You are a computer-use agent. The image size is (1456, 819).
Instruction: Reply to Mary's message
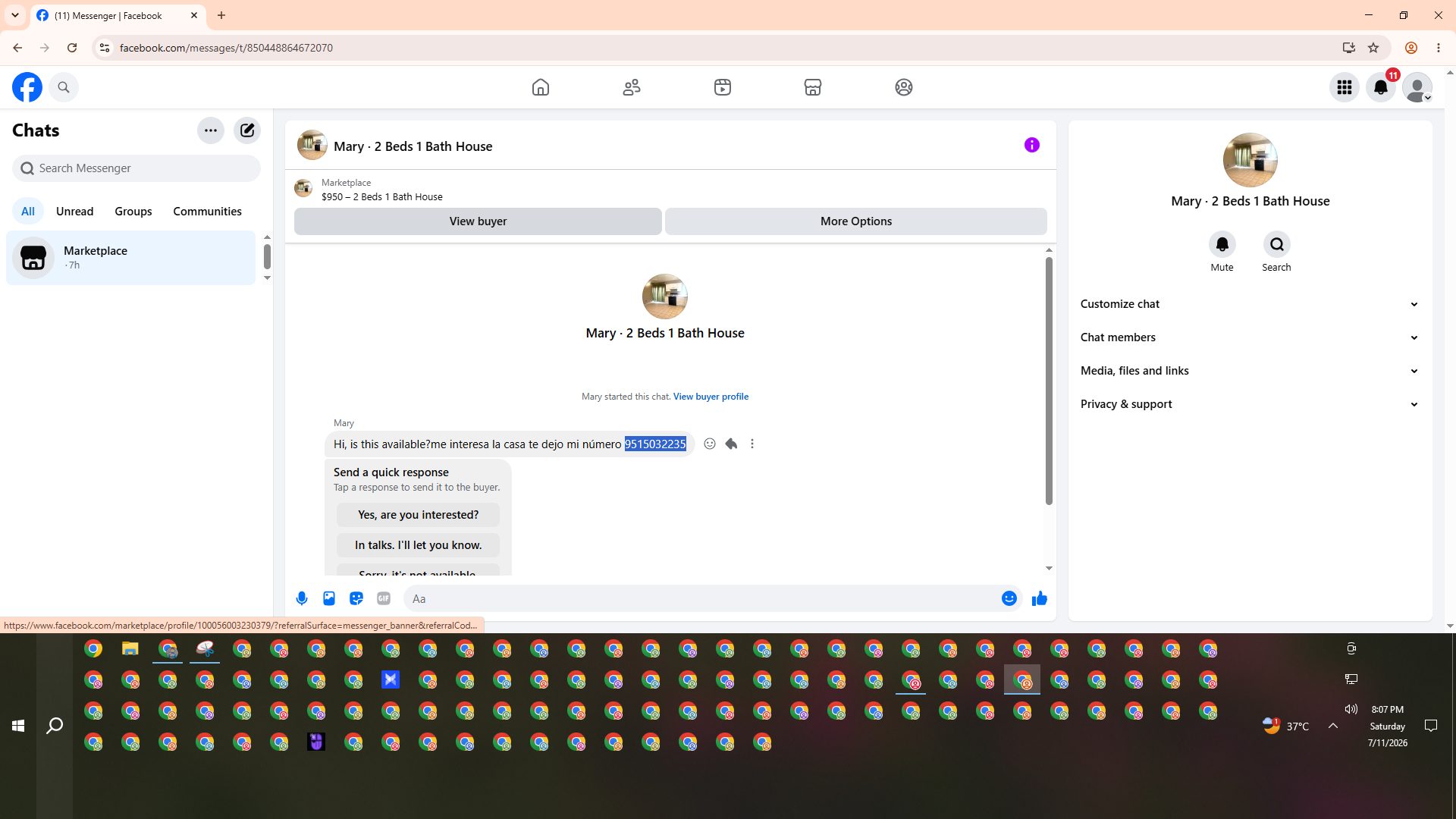pyautogui.click(x=731, y=444)
